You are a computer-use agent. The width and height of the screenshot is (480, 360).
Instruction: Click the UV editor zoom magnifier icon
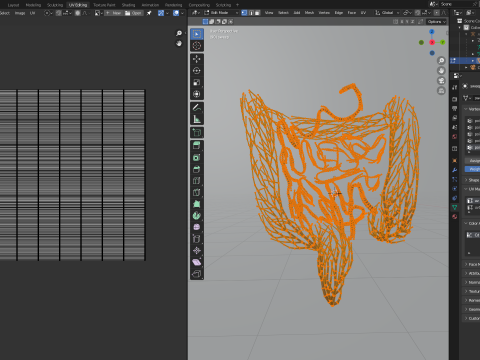tap(179, 33)
